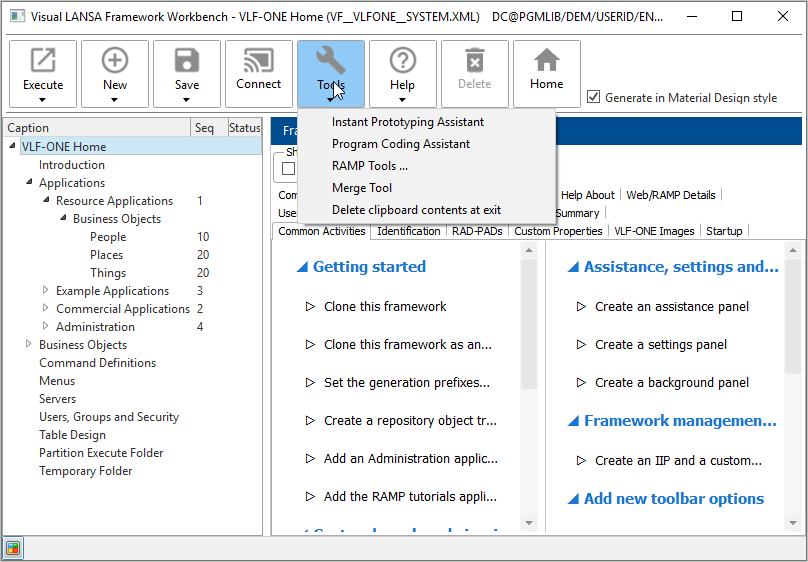Click the disabled Delete trash icon

475,60
